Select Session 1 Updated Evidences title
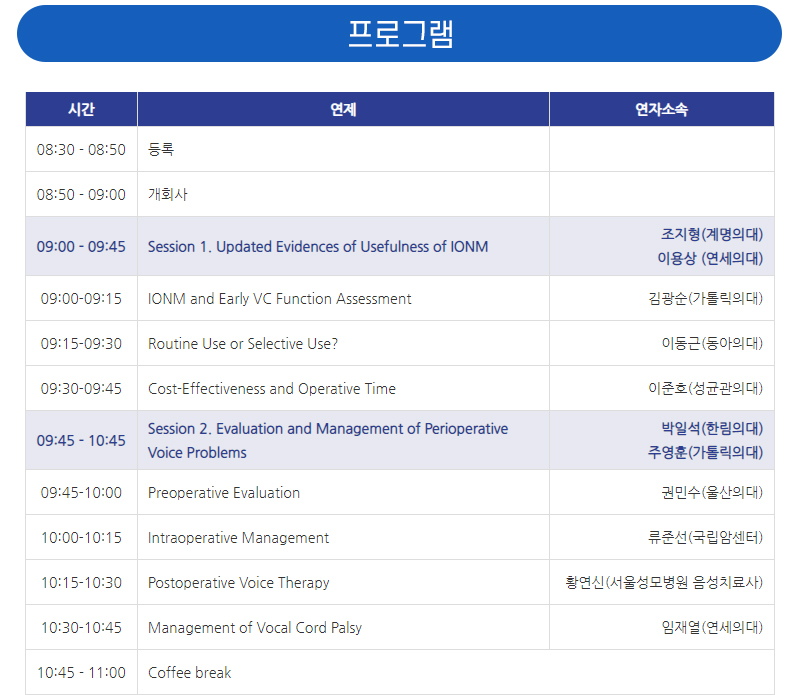 point(318,246)
